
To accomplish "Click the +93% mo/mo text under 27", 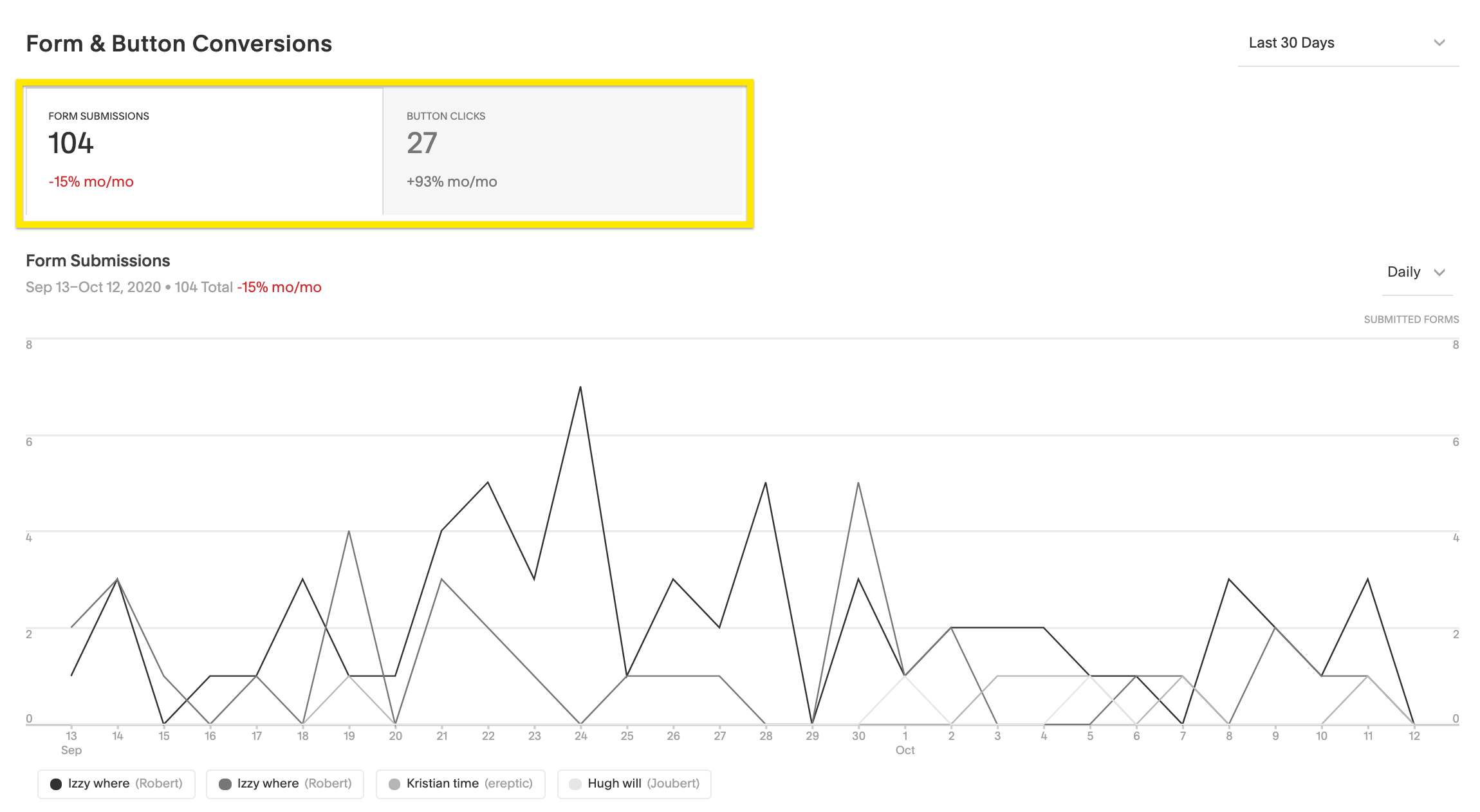I will point(452,182).
